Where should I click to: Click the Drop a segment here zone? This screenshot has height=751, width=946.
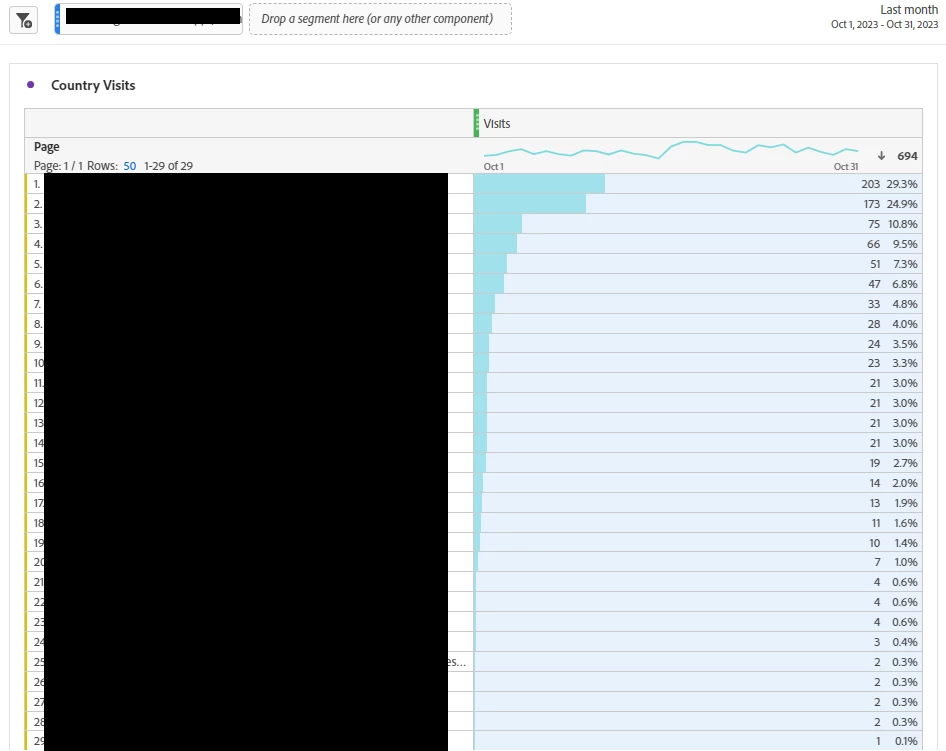click(x=380, y=19)
